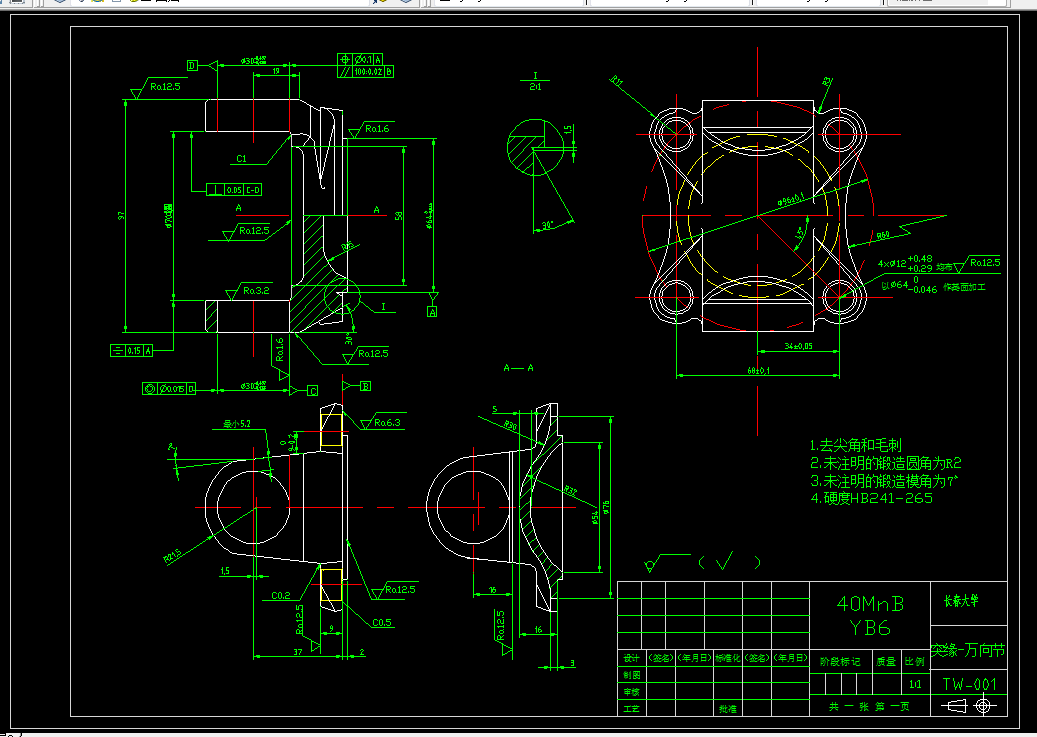1037x737 pixels.
Task: Click the C0.5 chamfer callout
Action: (382, 623)
